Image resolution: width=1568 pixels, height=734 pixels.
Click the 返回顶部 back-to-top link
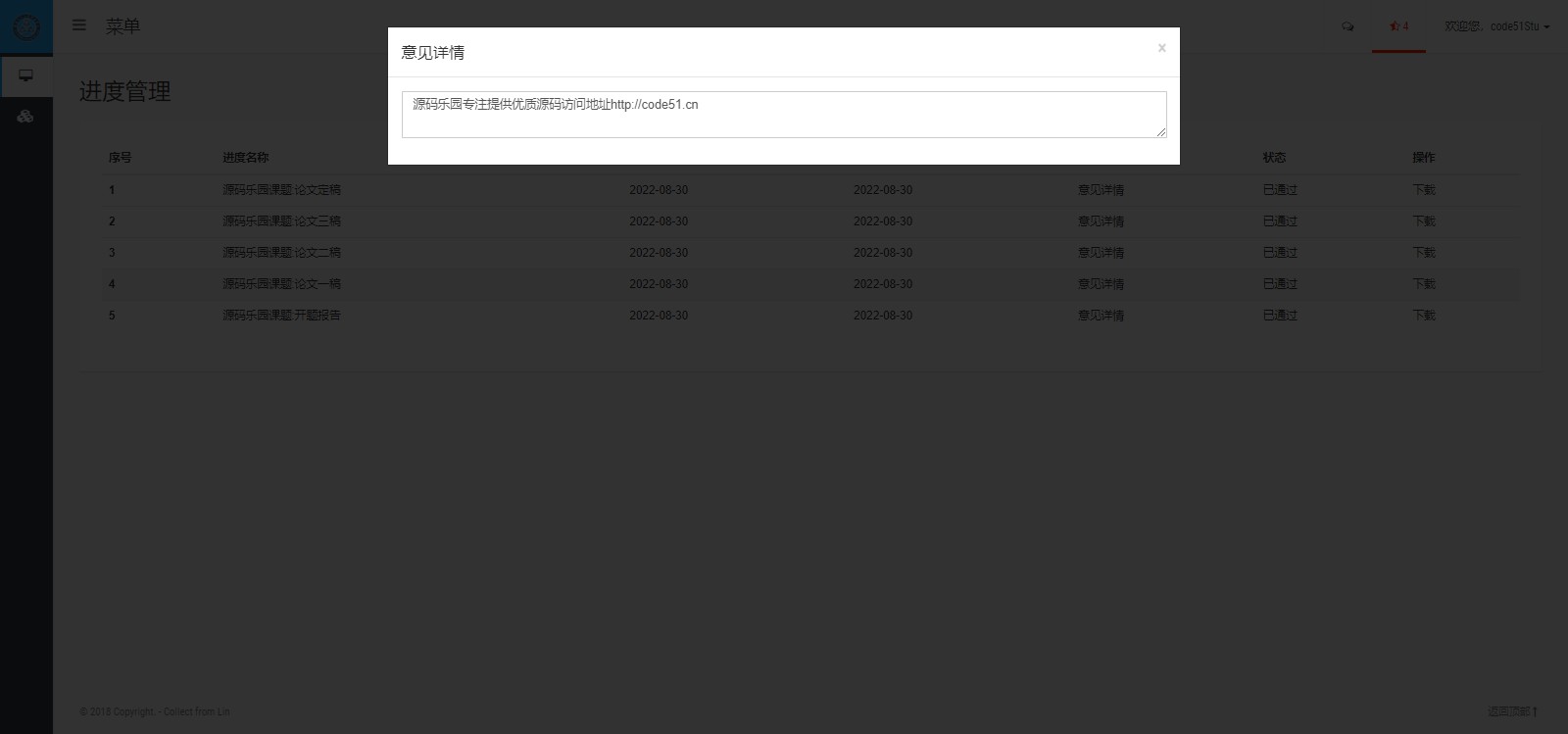pos(1512,711)
